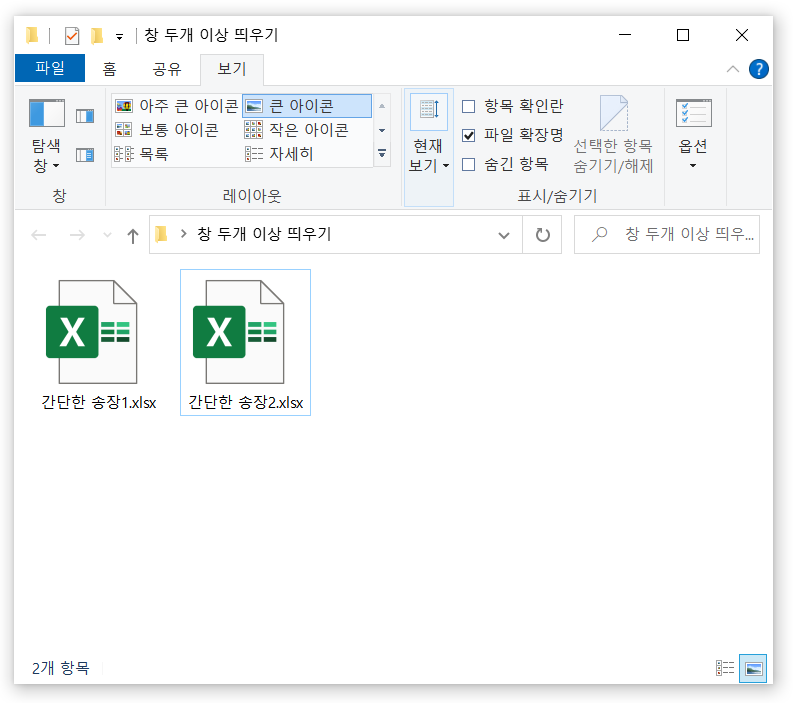Select the 보기 ribbon tab
Screen dimensions: 793x703
click(x=232, y=69)
